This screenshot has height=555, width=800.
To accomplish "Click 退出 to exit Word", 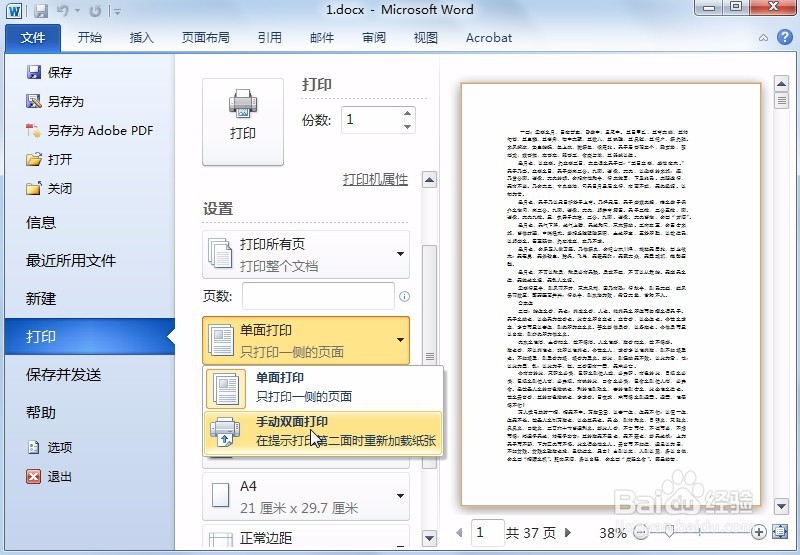I will [49, 476].
